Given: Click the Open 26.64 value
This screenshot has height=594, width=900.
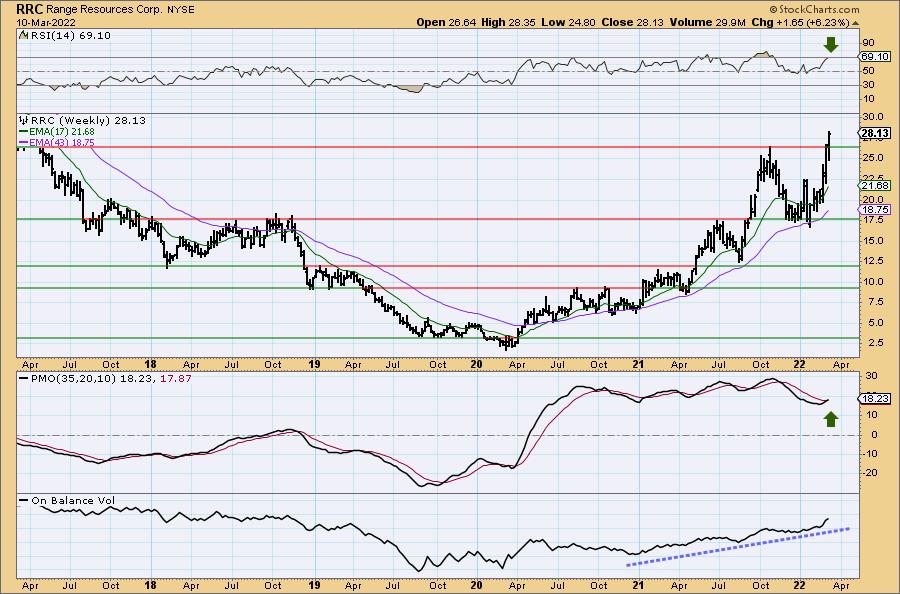Looking at the screenshot, I should pyautogui.click(x=448, y=22).
